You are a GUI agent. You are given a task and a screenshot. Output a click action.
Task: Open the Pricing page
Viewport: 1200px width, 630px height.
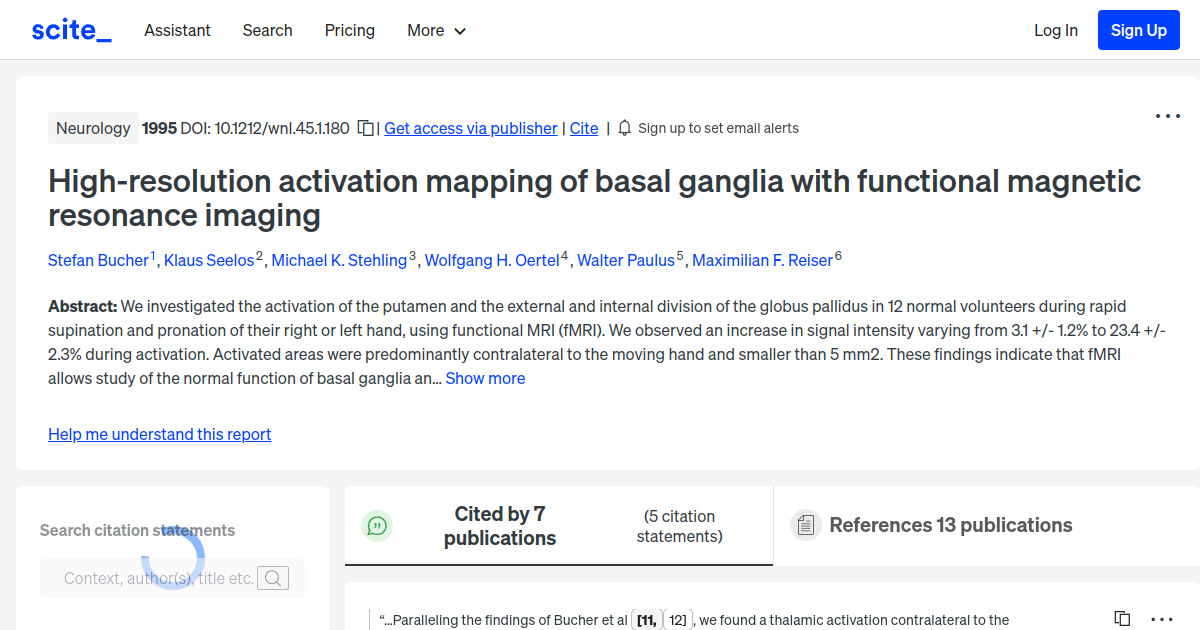coord(349,30)
